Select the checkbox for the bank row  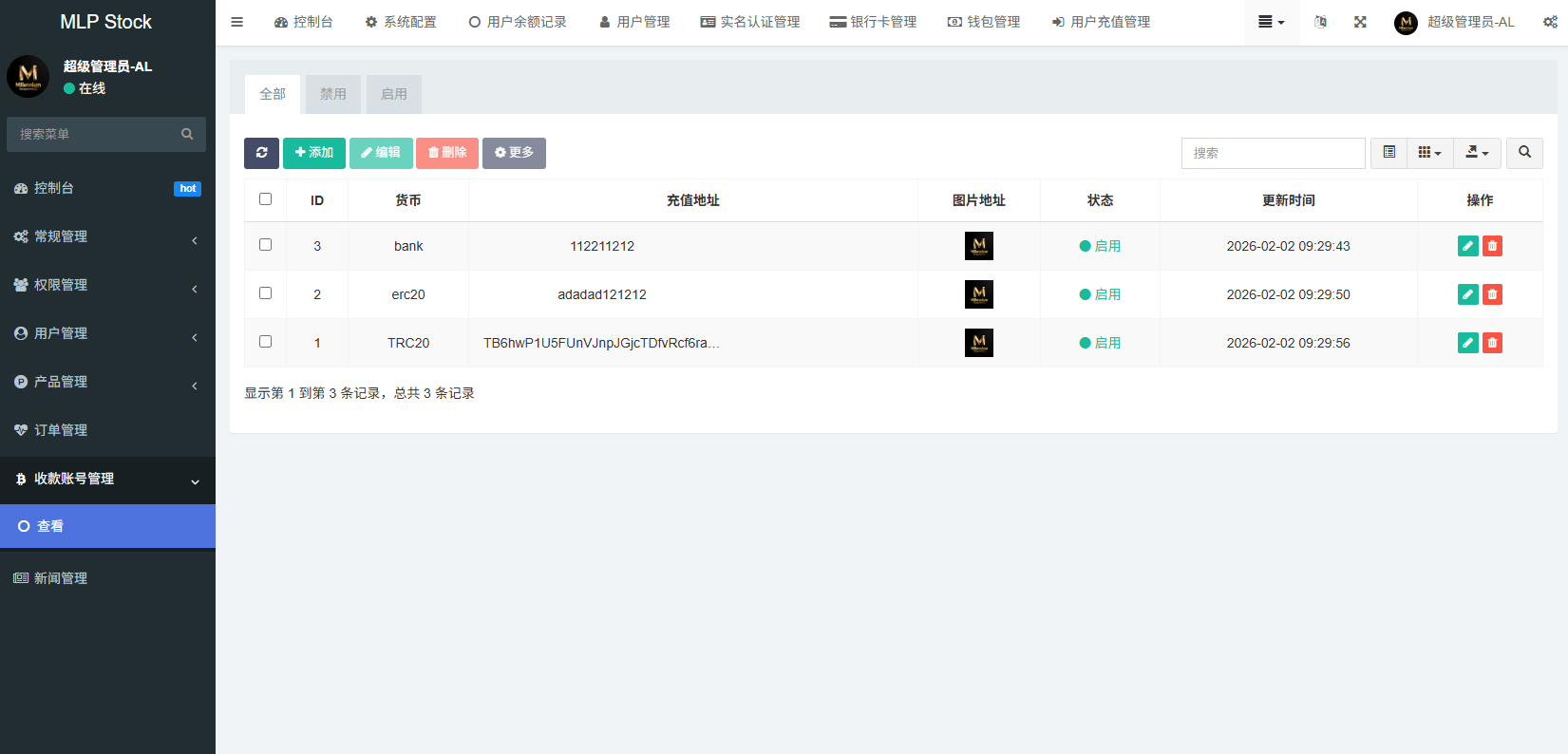pyautogui.click(x=266, y=245)
